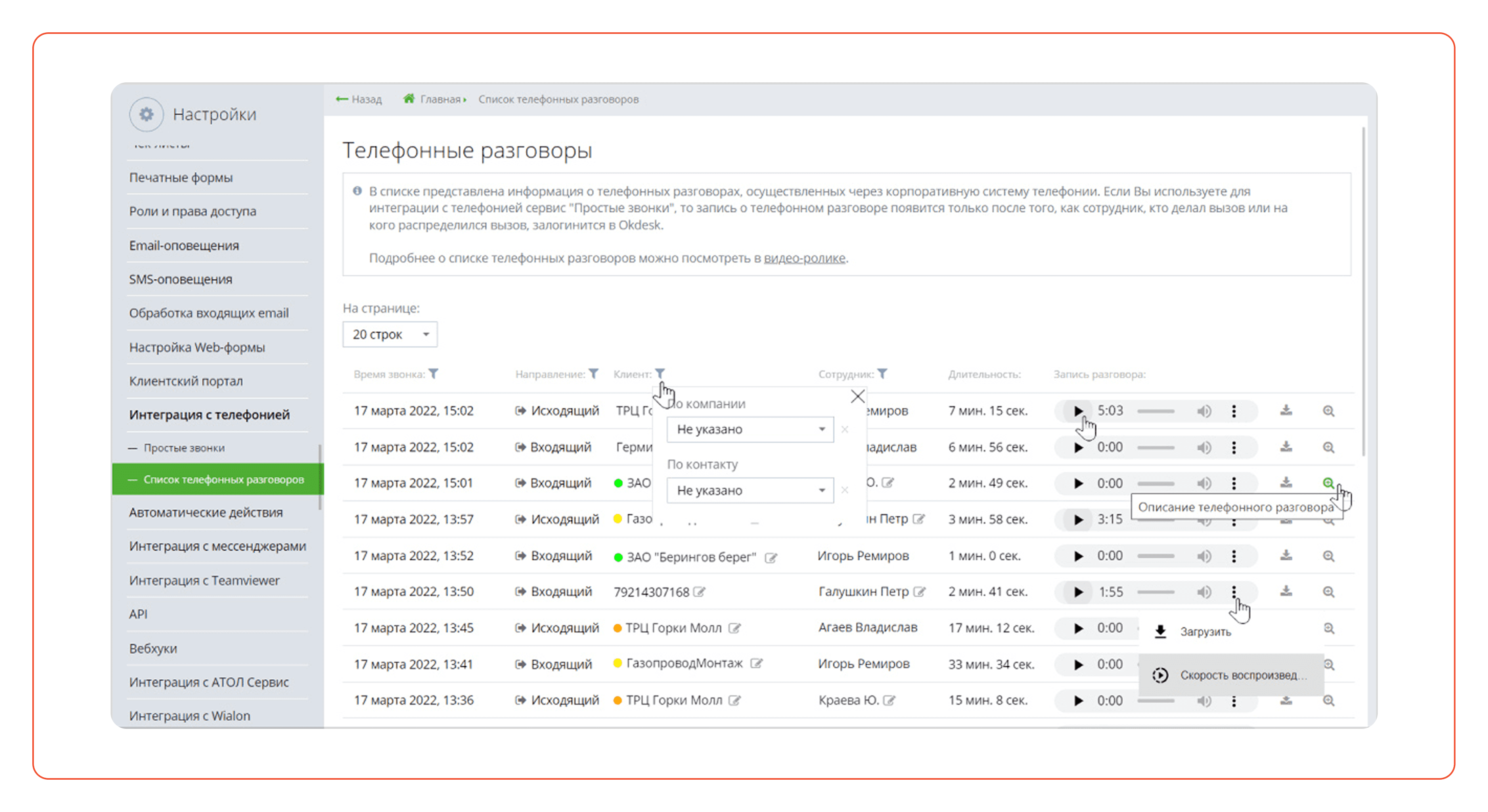Open the Сотрудник filter icon
Viewport: 1488px width, 812px height.
point(882,374)
